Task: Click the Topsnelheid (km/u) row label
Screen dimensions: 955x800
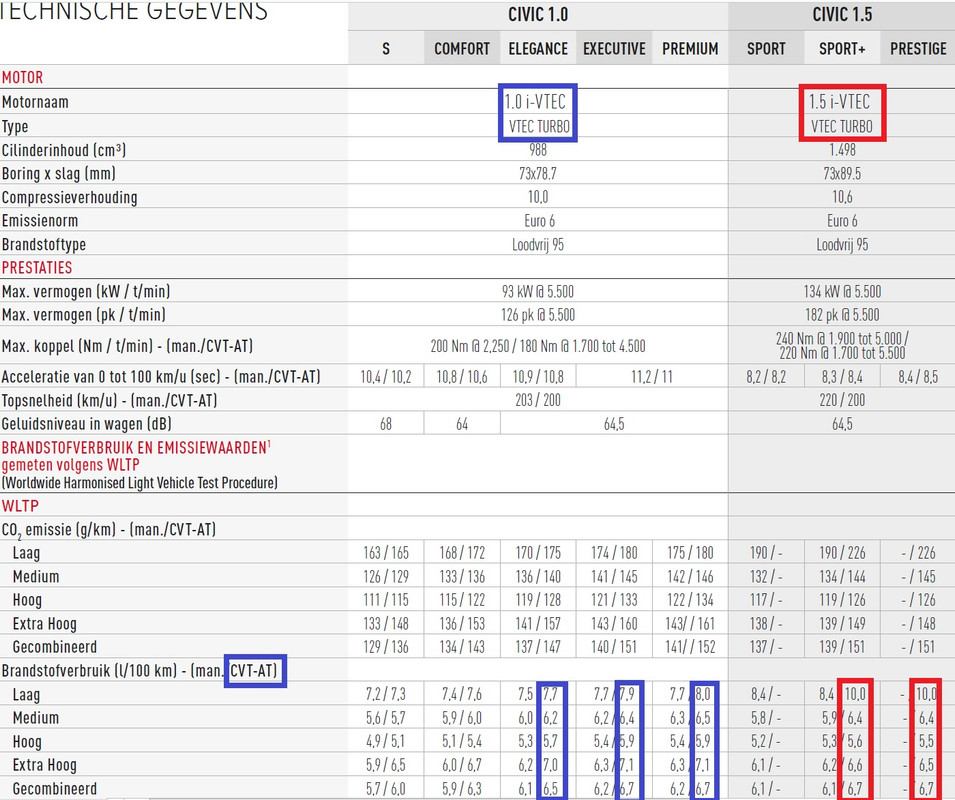Action: pos(110,401)
